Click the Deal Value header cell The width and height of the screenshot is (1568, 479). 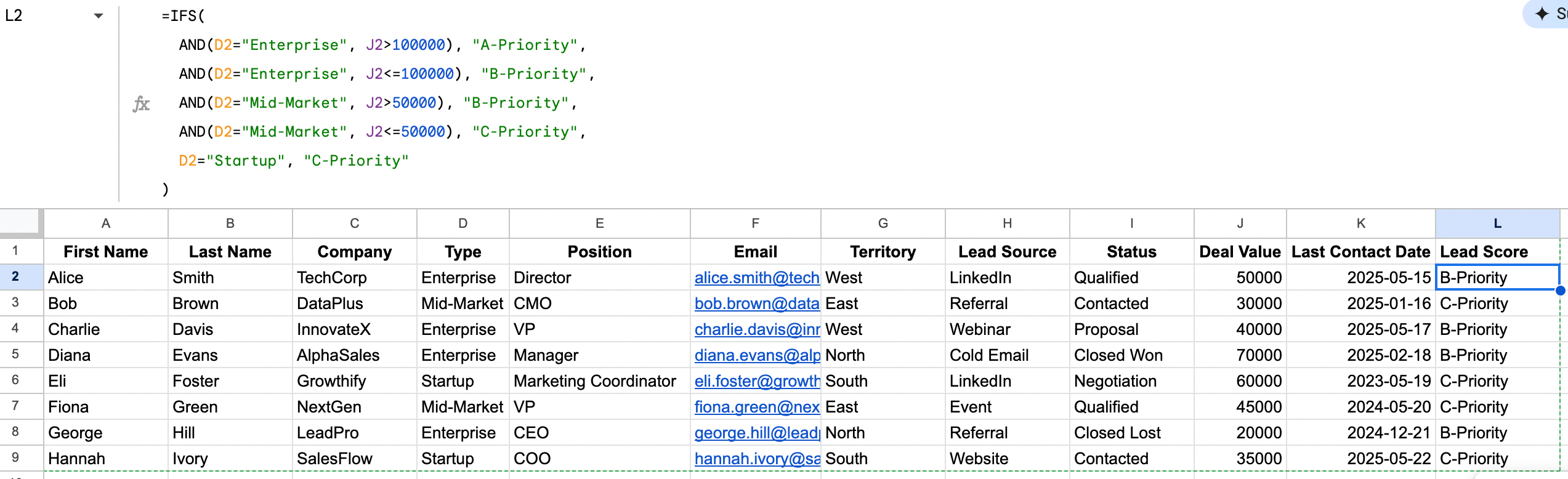point(1240,252)
